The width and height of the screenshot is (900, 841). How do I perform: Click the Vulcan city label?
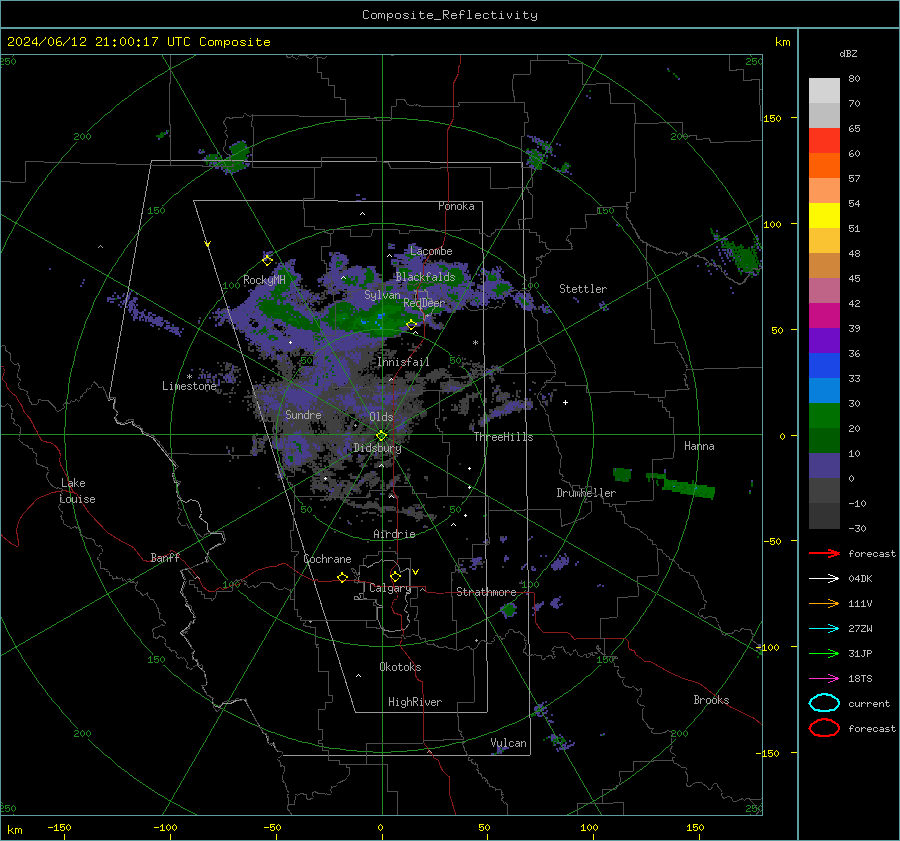(x=508, y=743)
